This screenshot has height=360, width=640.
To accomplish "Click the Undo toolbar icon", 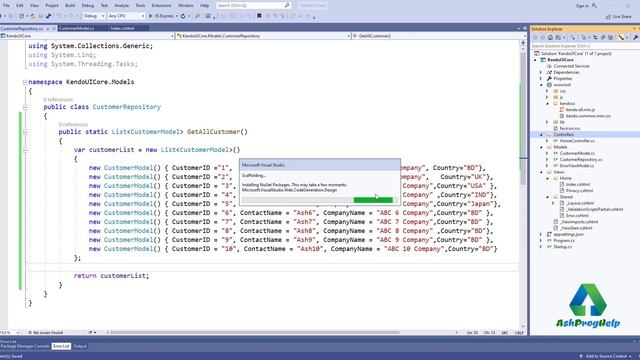I will click(x=59, y=16).
